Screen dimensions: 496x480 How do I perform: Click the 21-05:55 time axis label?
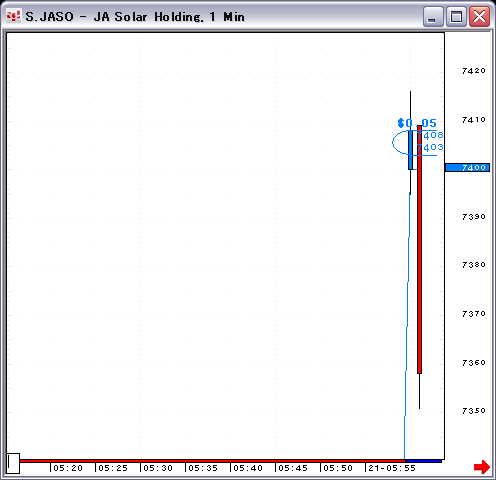pyautogui.click(x=392, y=468)
